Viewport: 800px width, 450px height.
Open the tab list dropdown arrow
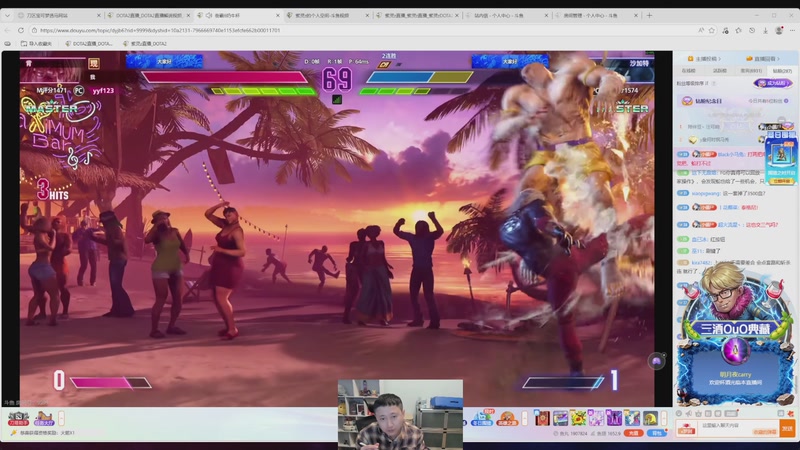click(x=7, y=15)
